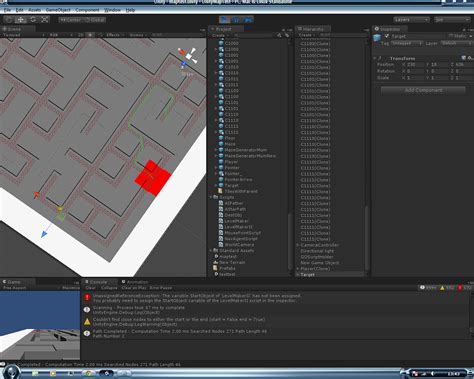The height and width of the screenshot is (379, 474).
Task: Click the Add Component button
Action: (423, 90)
